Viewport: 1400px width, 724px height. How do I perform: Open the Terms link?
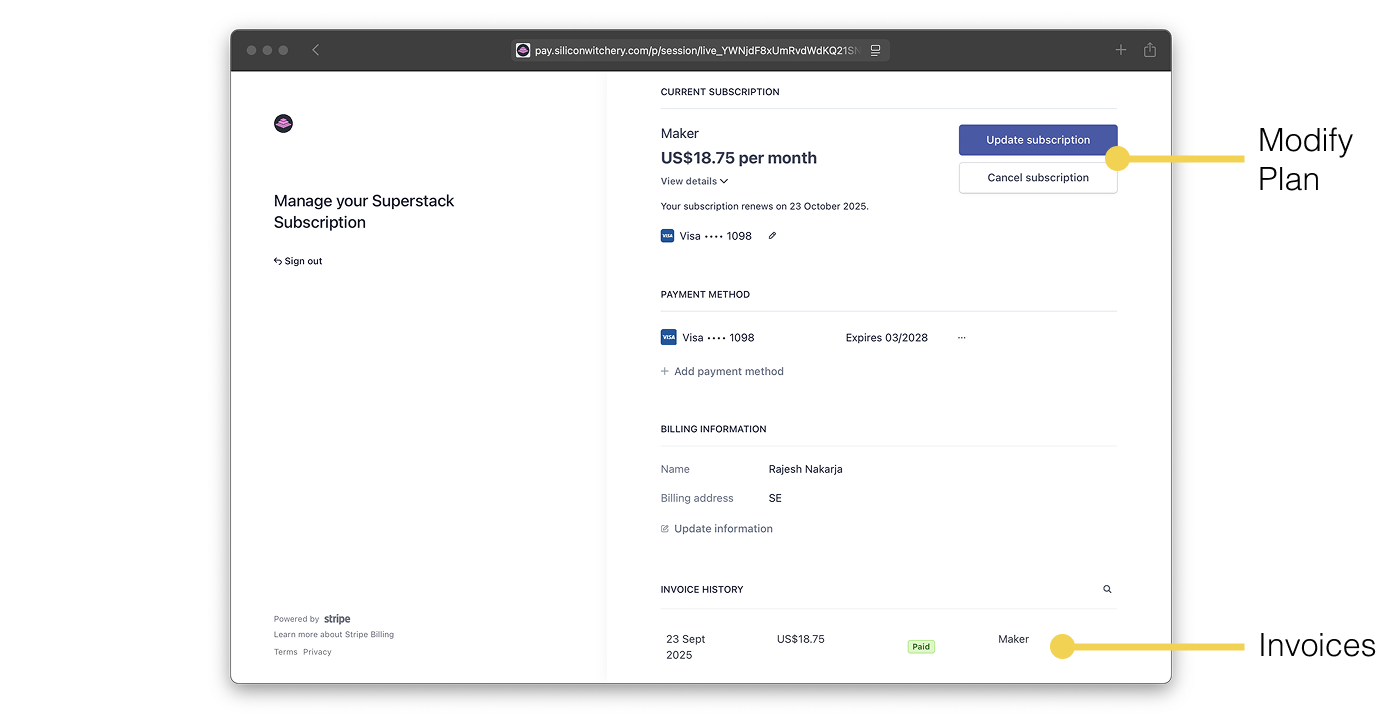[x=286, y=652]
